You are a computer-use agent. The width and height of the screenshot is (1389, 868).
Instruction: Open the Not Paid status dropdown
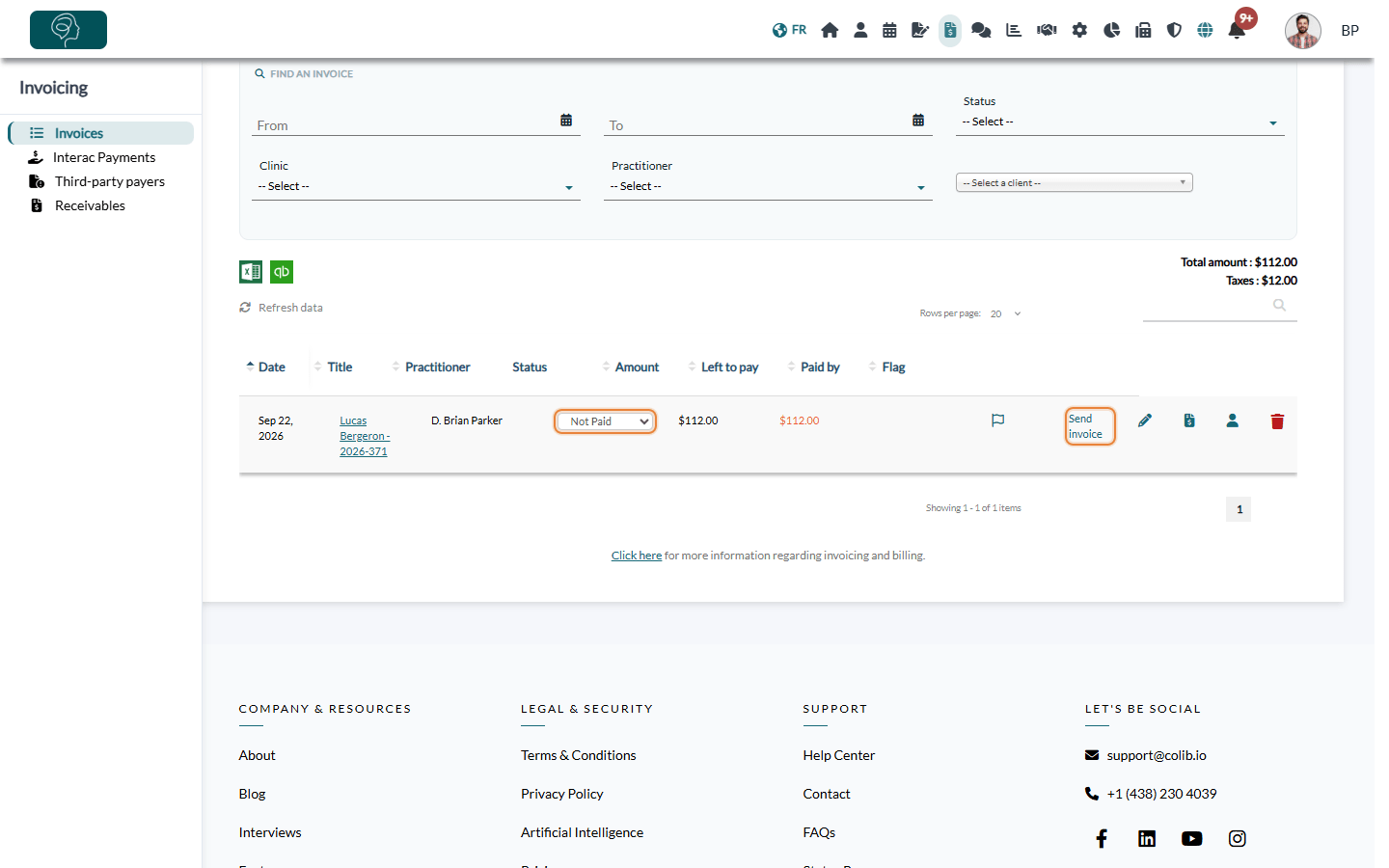coord(606,421)
